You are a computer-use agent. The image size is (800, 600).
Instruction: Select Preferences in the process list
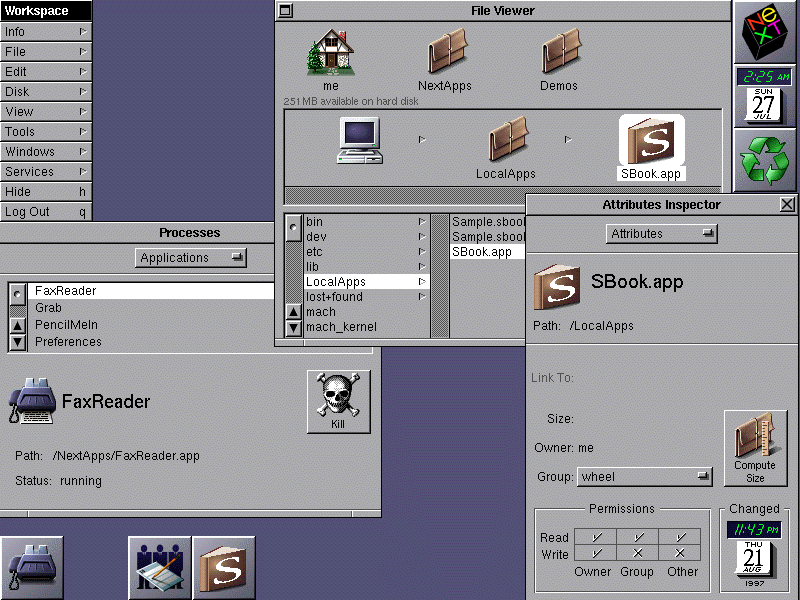[x=151, y=341]
